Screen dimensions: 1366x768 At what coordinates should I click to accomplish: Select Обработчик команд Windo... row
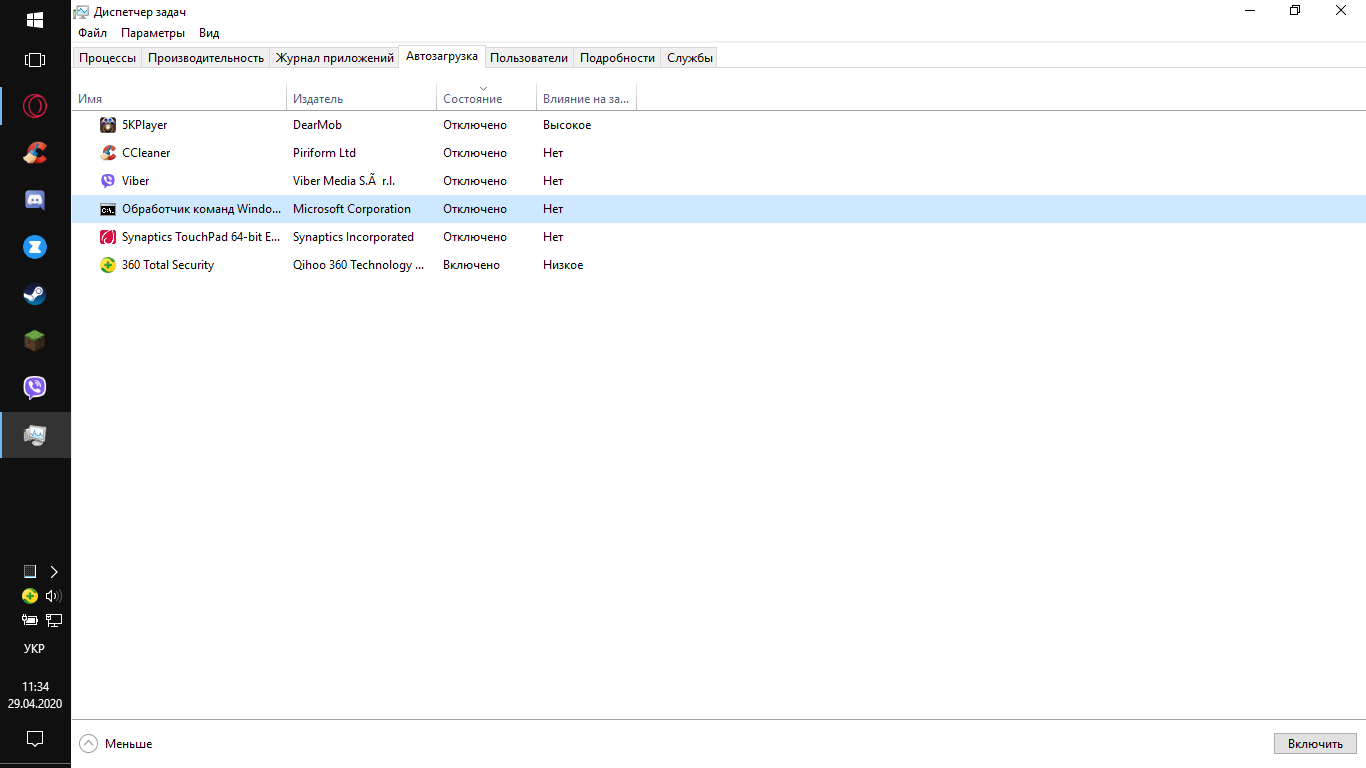(719, 209)
